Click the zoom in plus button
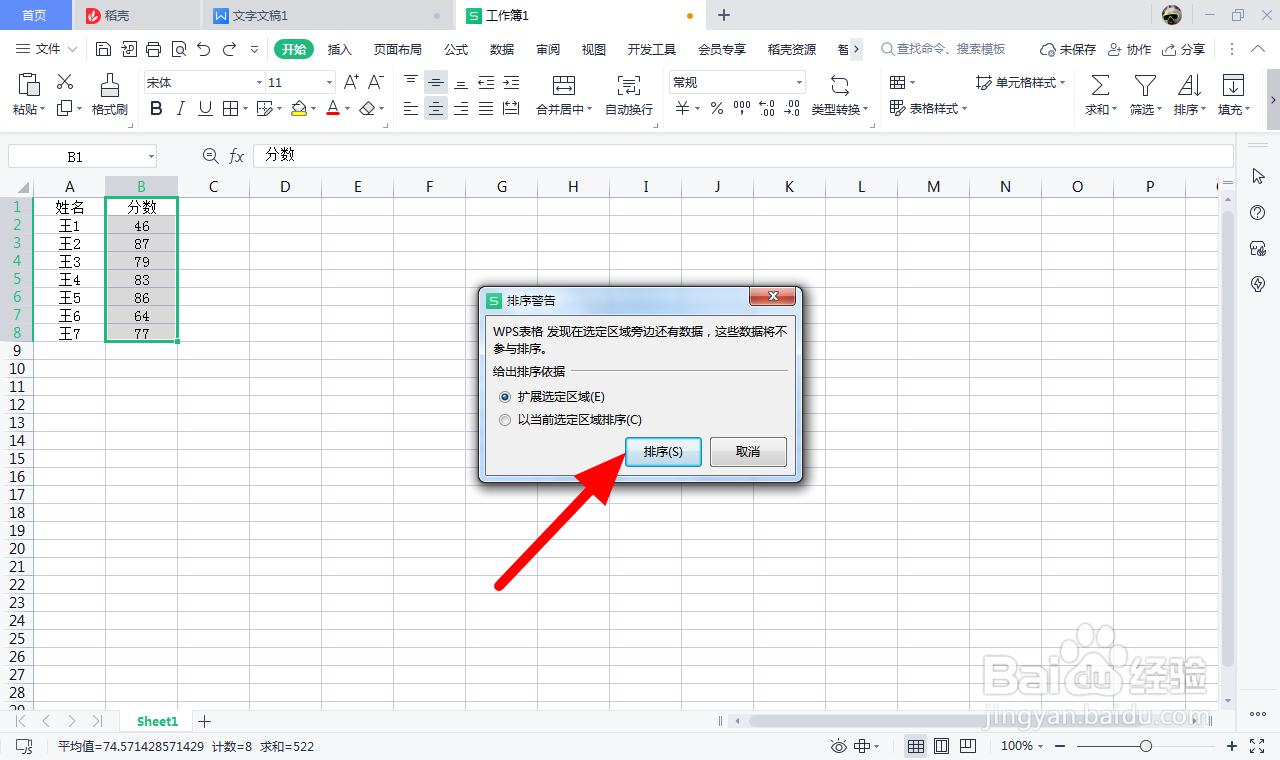The height and width of the screenshot is (760, 1280). pyautogui.click(x=1231, y=746)
